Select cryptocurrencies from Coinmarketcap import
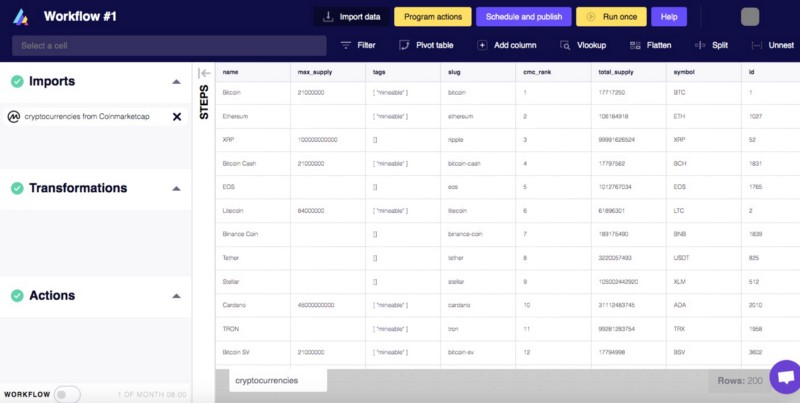The image size is (800, 403). 87,117
